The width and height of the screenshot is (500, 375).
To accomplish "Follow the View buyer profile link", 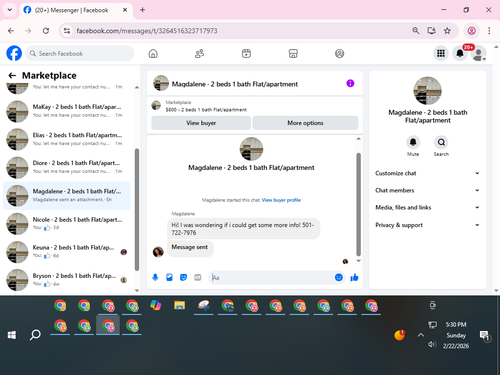I will (x=281, y=200).
